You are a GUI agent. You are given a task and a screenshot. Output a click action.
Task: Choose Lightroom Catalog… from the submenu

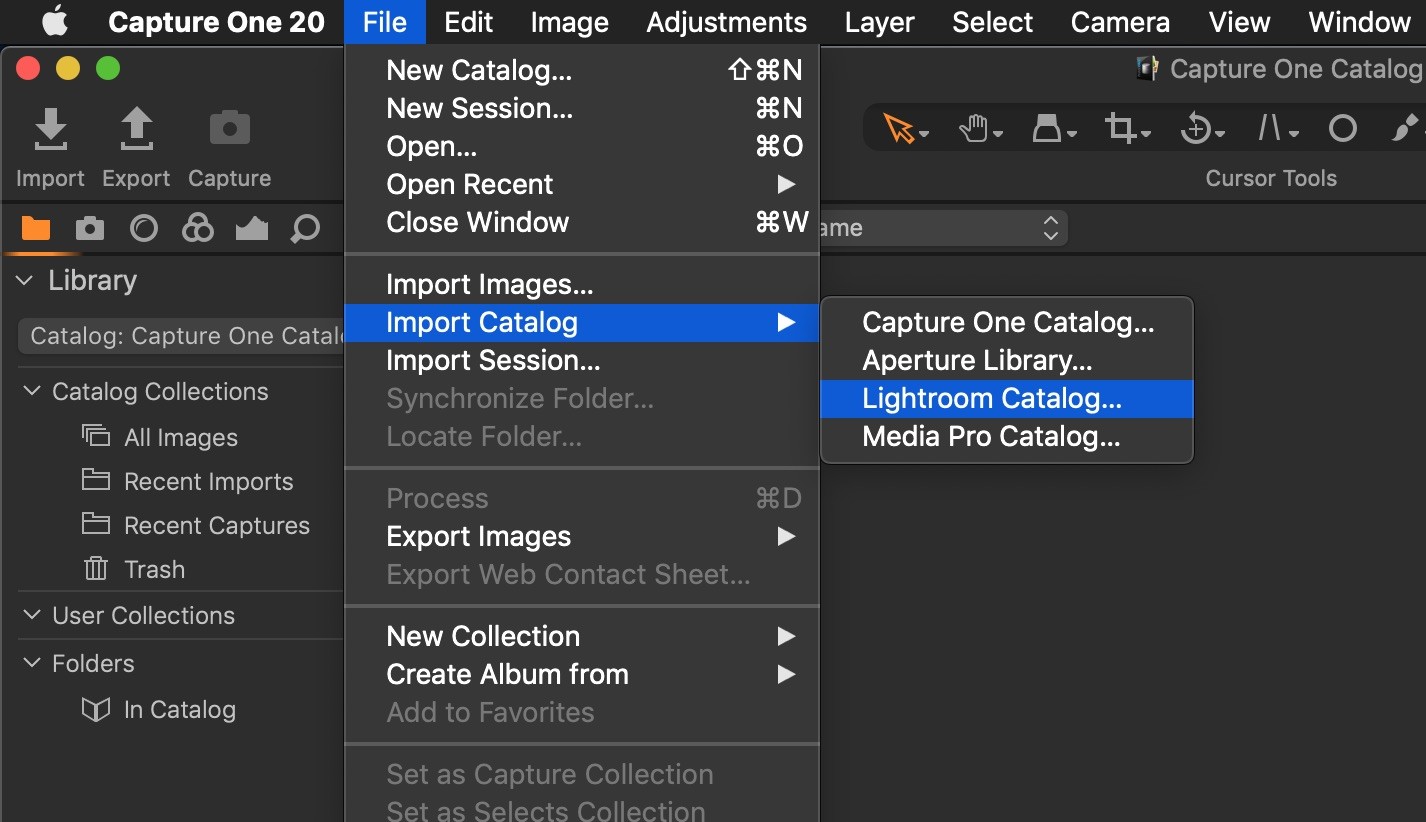point(992,399)
